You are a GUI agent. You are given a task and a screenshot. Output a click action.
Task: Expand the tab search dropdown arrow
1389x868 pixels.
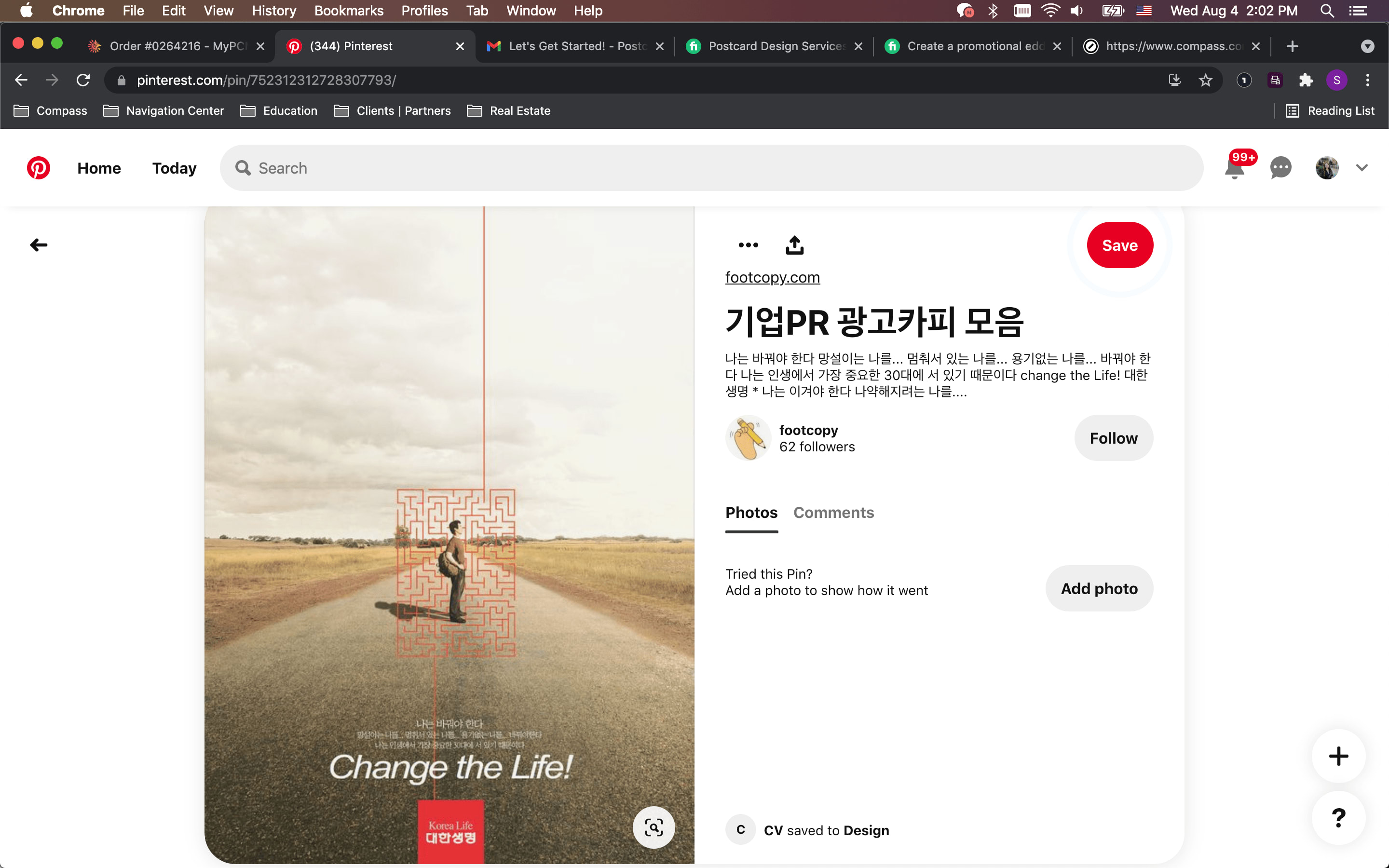(x=1368, y=46)
